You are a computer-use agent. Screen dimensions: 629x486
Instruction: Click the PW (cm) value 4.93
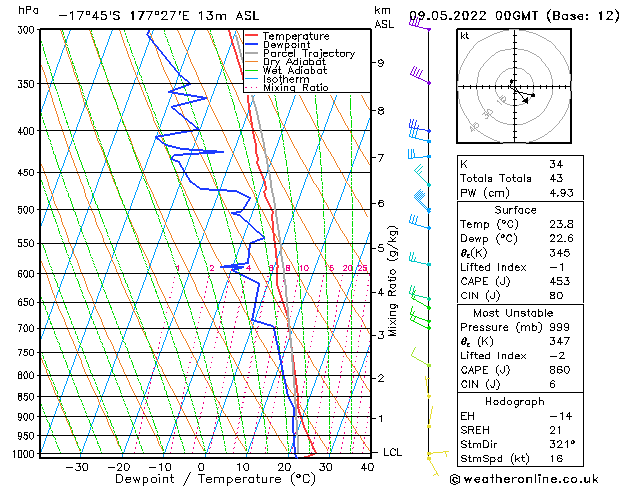(x=561, y=192)
